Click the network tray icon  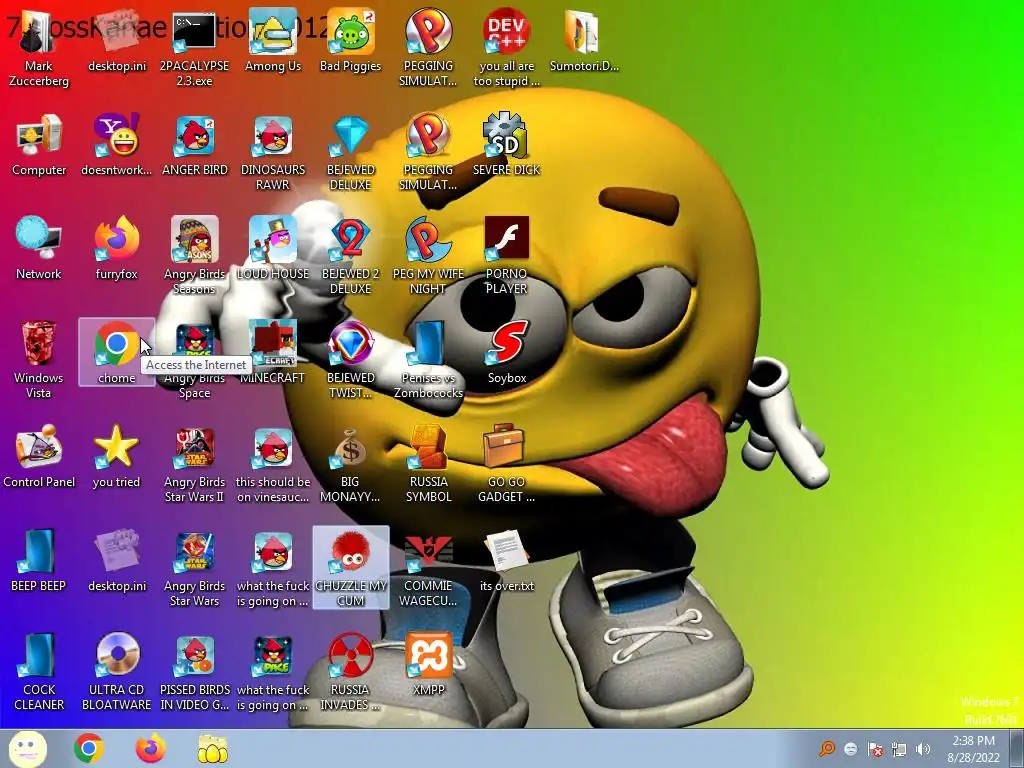(899, 749)
